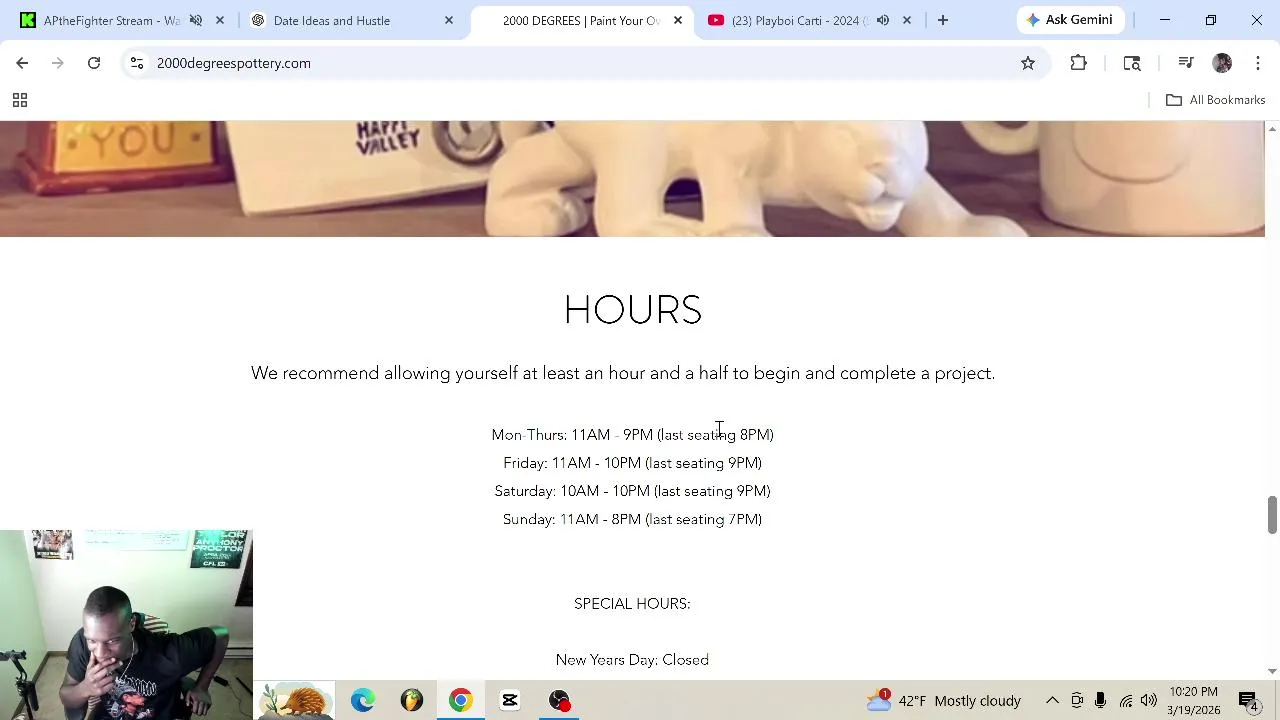Screen dimensions: 1280x720
Task: Switch to Date Ideas and Hustle tab
Action: pyautogui.click(x=331, y=20)
